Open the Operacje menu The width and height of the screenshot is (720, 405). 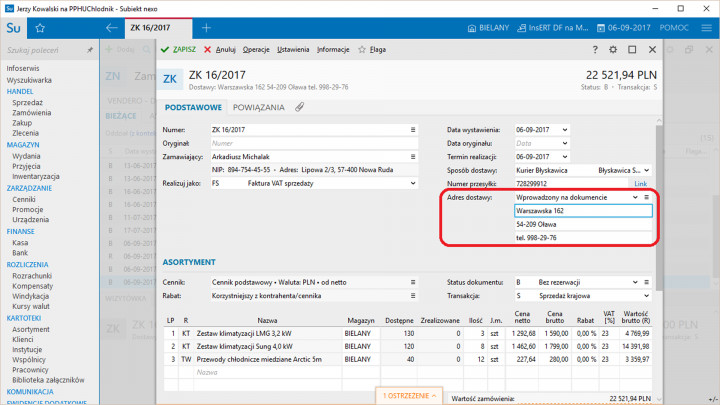pyautogui.click(x=256, y=49)
